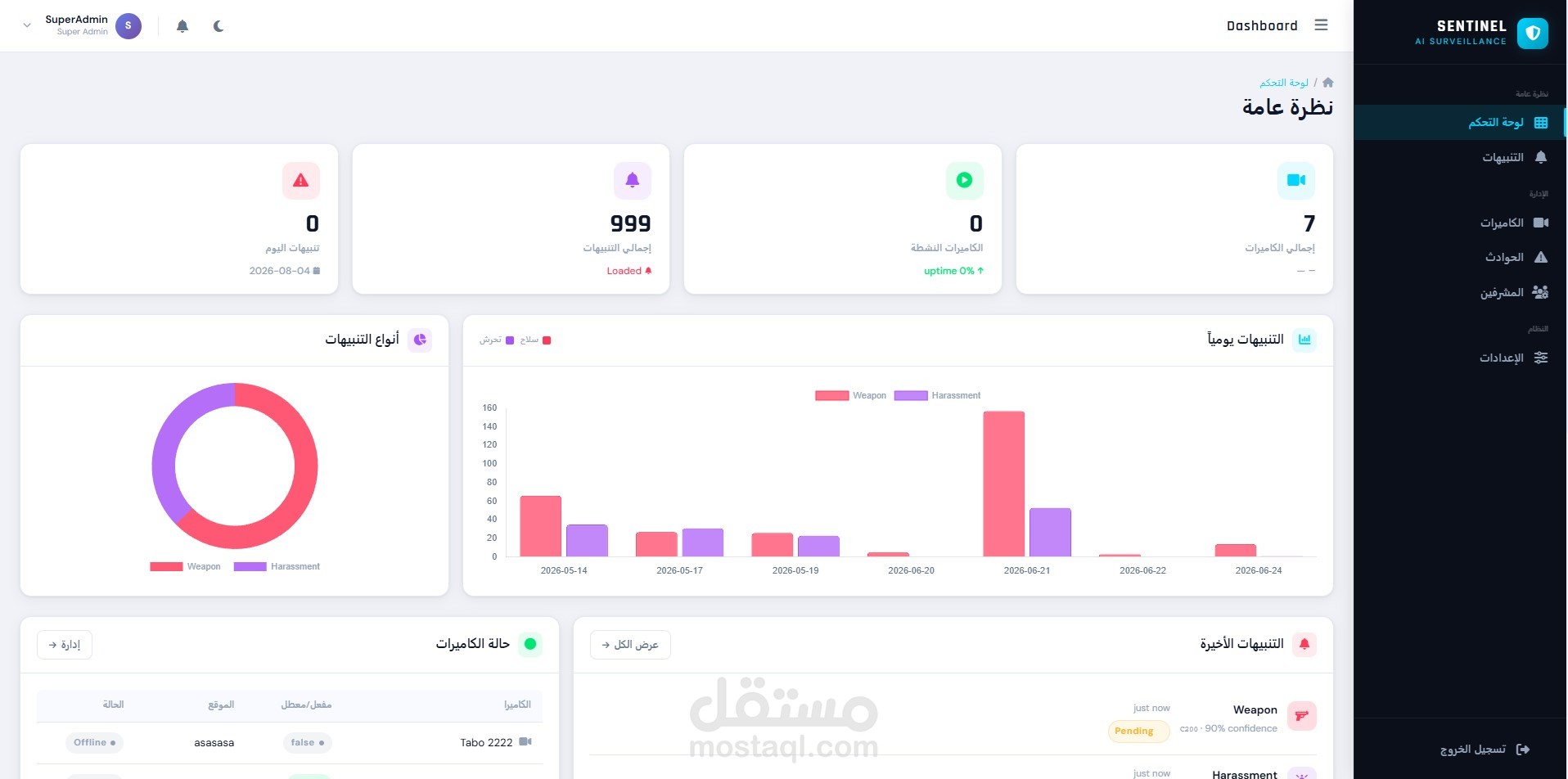Viewport: 1568px width, 779px height.
Task: Click the green up arrow beside uptime 0%
Action: point(980,271)
